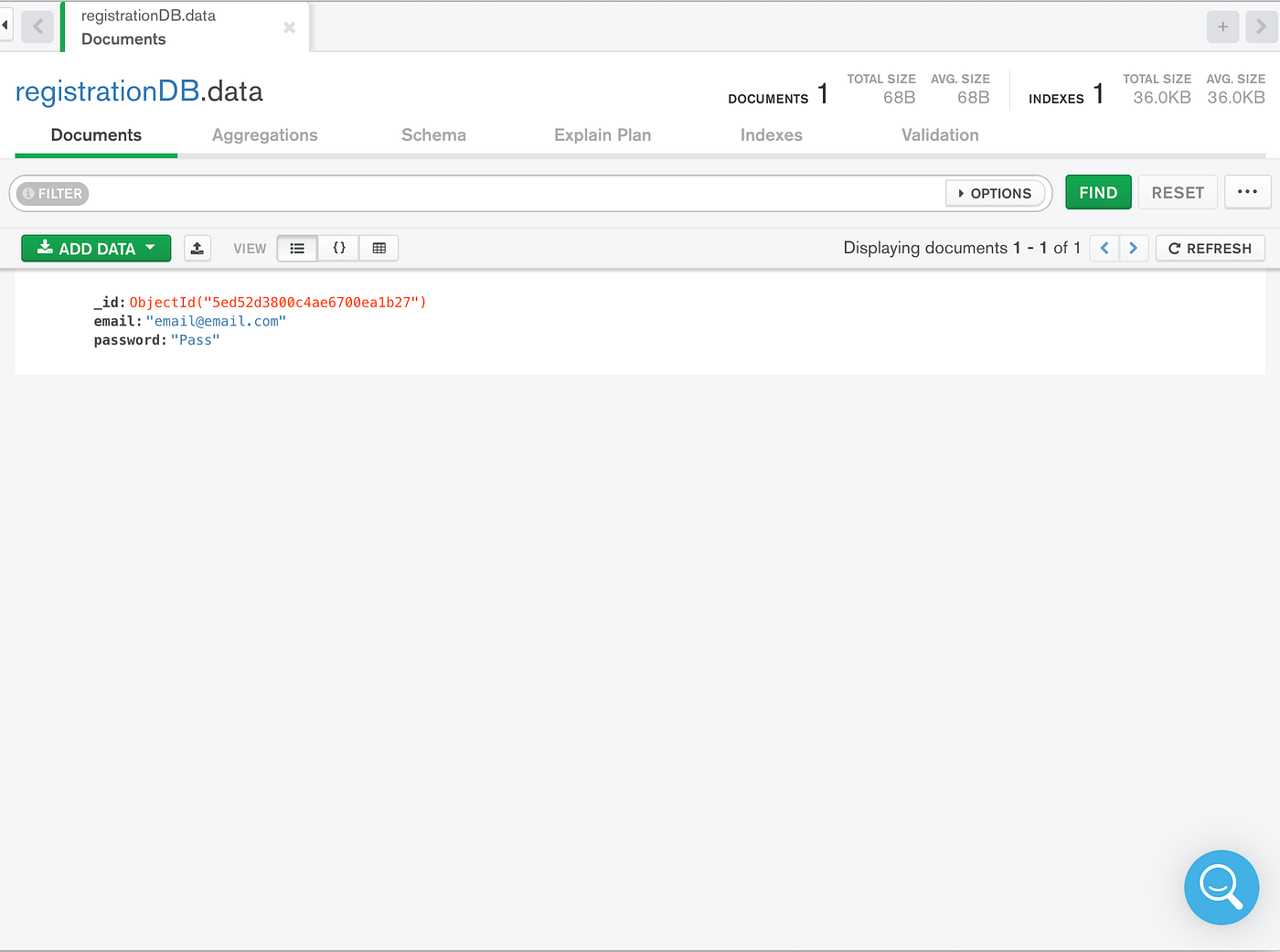The image size is (1280, 952).
Task: Switch to Table view of documents
Action: pyautogui.click(x=379, y=248)
